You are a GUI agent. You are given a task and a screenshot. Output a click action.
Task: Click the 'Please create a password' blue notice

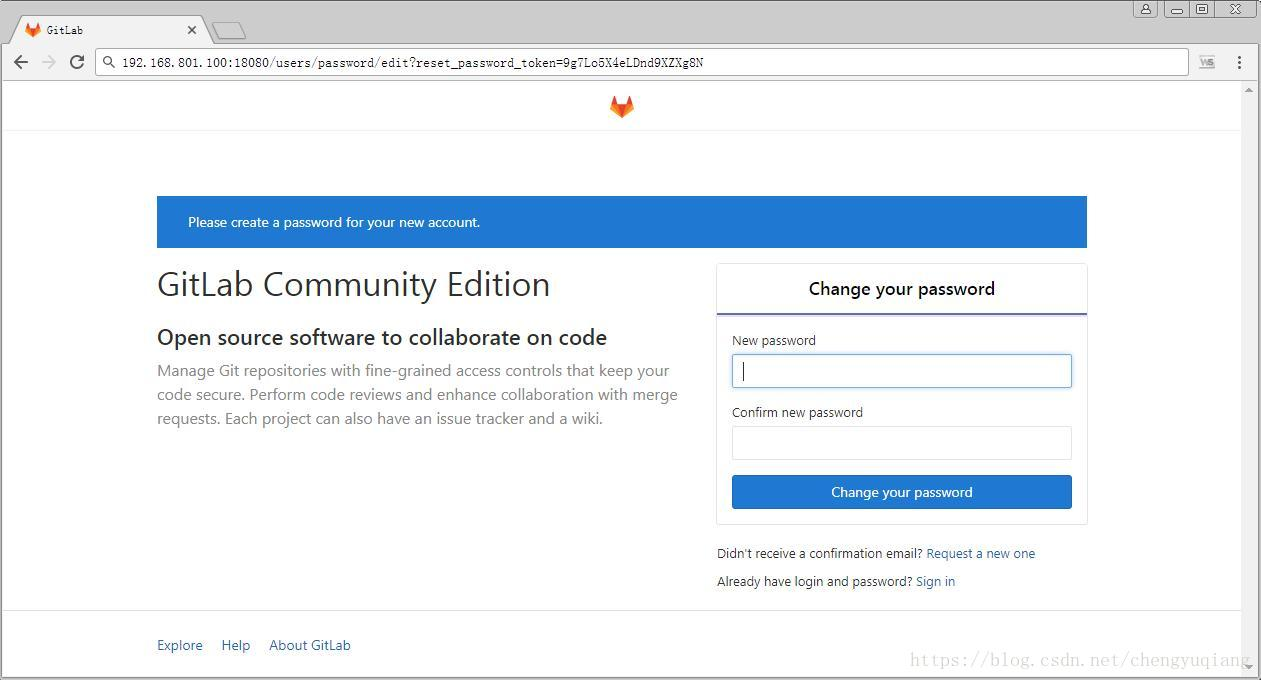click(x=622, y=222)
